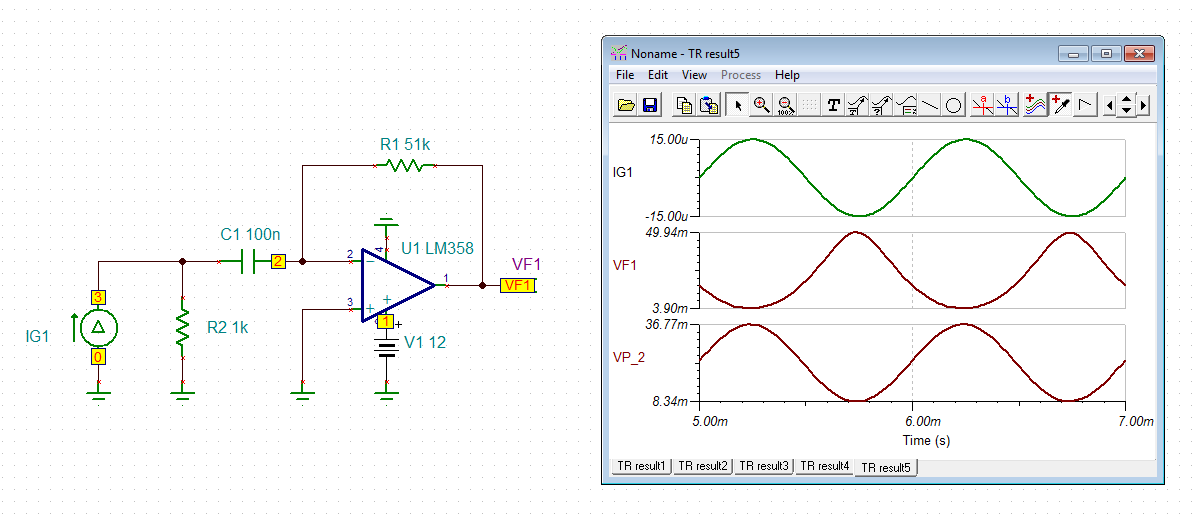Screen dimensions: 1203x518
Task: Click the VP_2 curve label in the plot
Action: click(x=629, y=359)
